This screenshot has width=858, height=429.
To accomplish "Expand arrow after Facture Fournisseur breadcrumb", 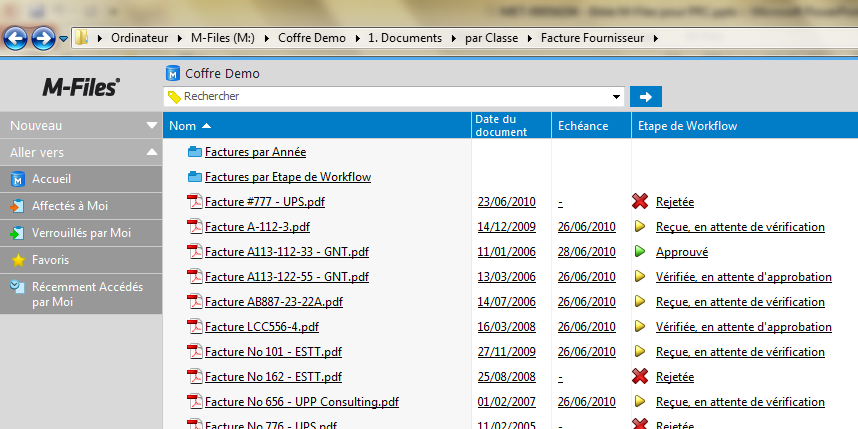I will tap(656, 38).
